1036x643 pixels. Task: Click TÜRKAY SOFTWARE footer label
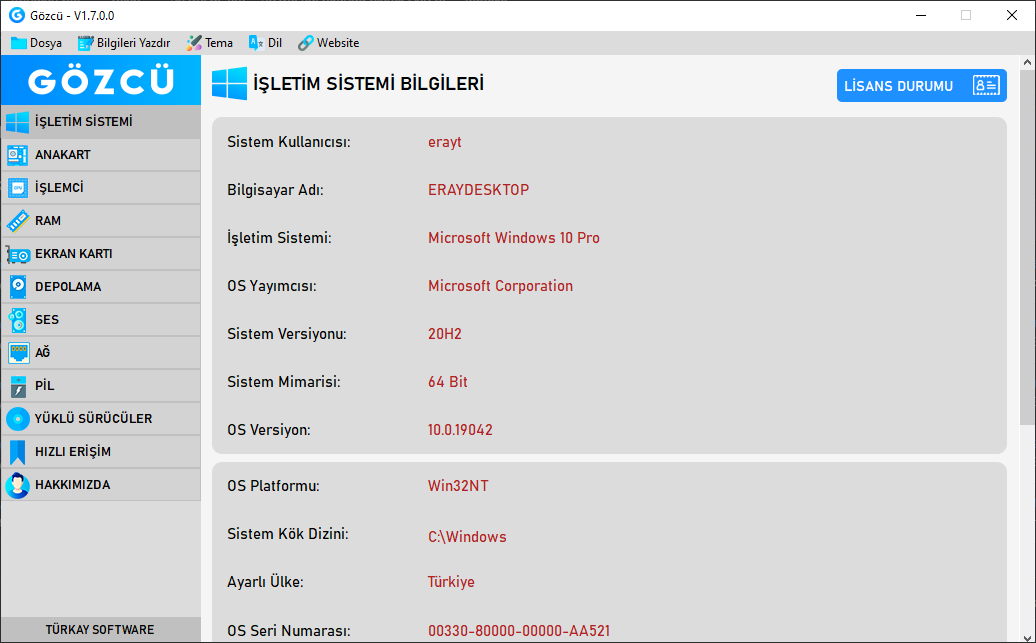click(x=100, y=630)
